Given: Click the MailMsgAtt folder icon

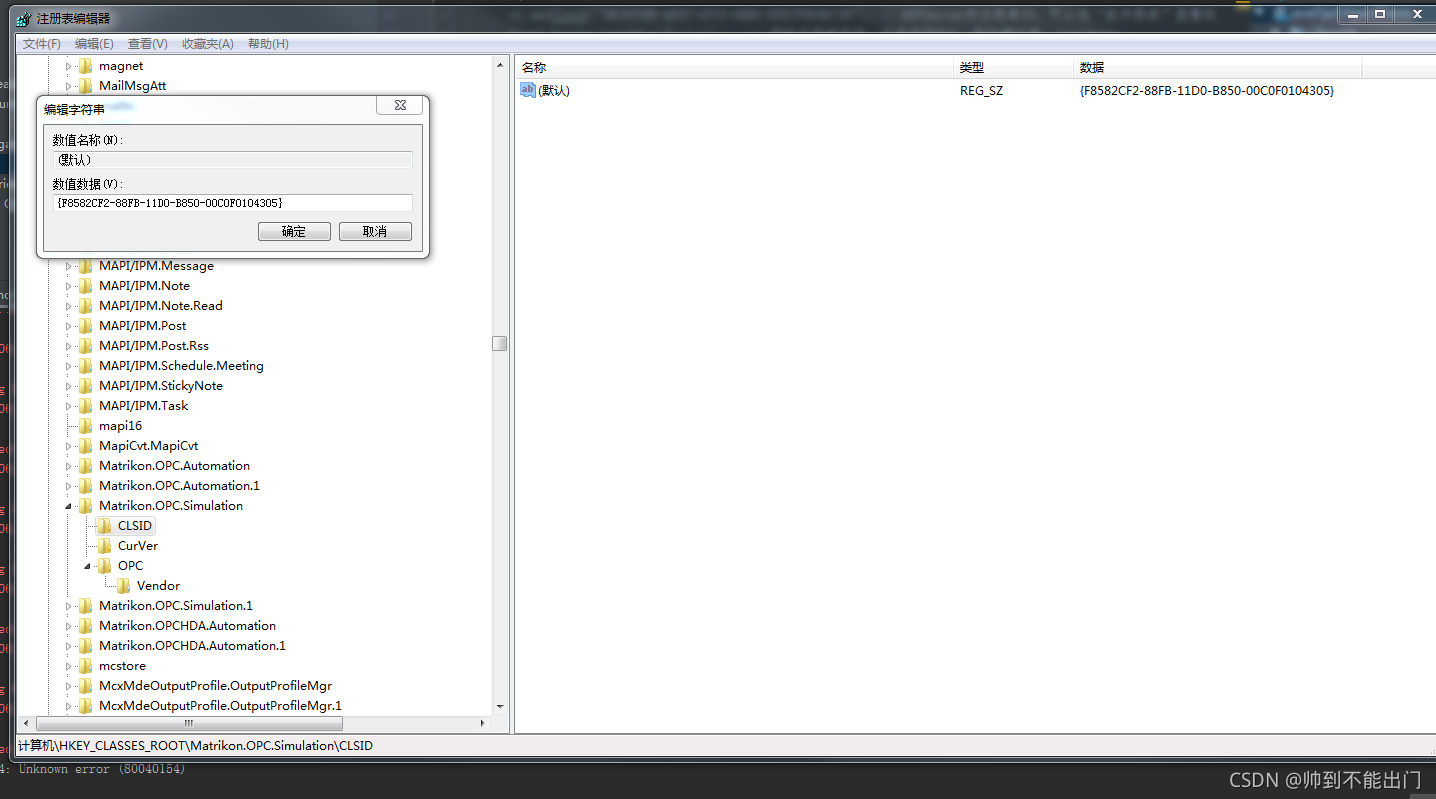Looking at the screenshot, I should point(86,86).
